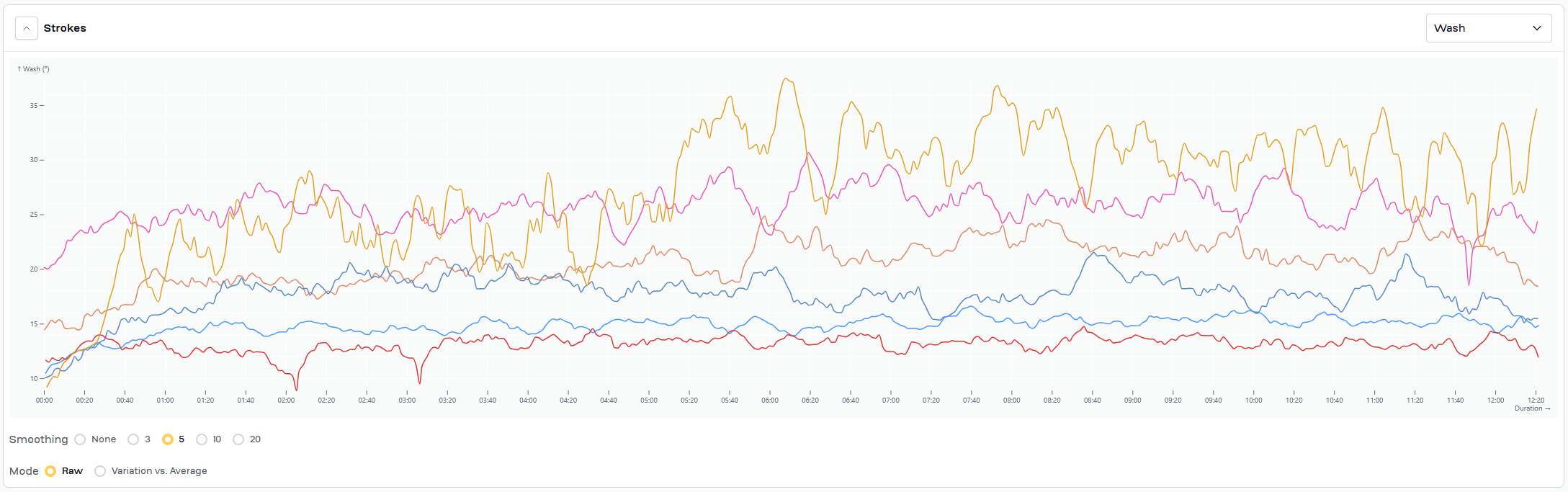This screenshot has height=492, width=1568.
Task: Collapse the Strokes panel with chevron button
Action: pyautogui.click(x=27, y=28)
